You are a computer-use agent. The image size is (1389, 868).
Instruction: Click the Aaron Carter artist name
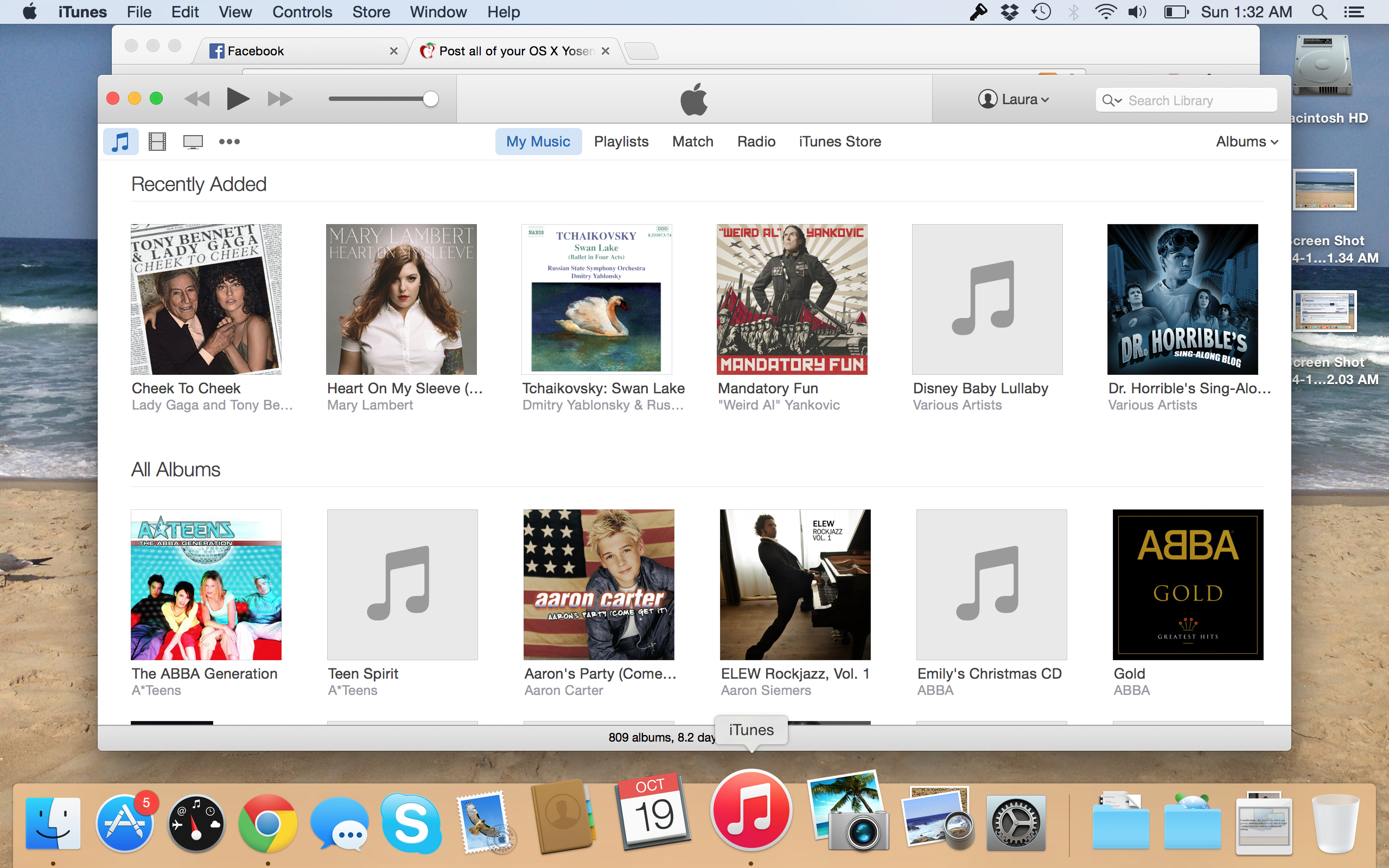564,690
